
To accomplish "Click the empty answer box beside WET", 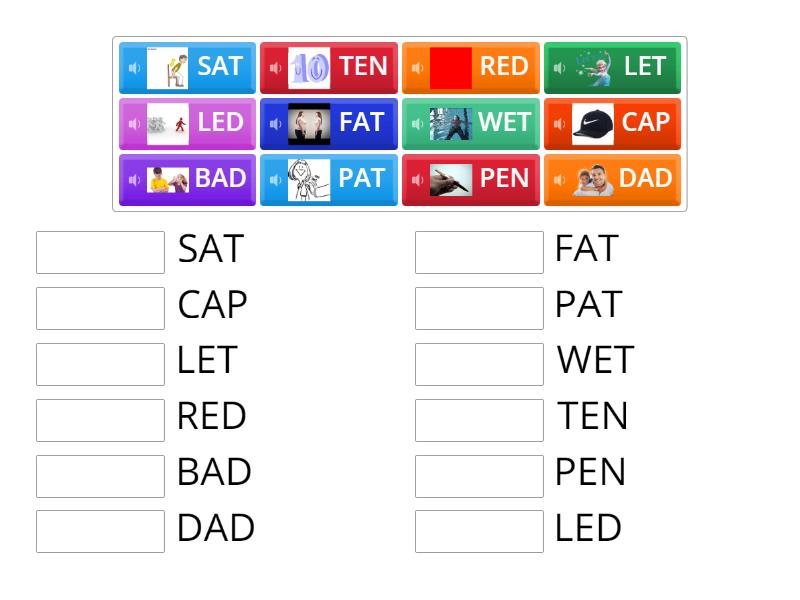I will pos(479,364).
